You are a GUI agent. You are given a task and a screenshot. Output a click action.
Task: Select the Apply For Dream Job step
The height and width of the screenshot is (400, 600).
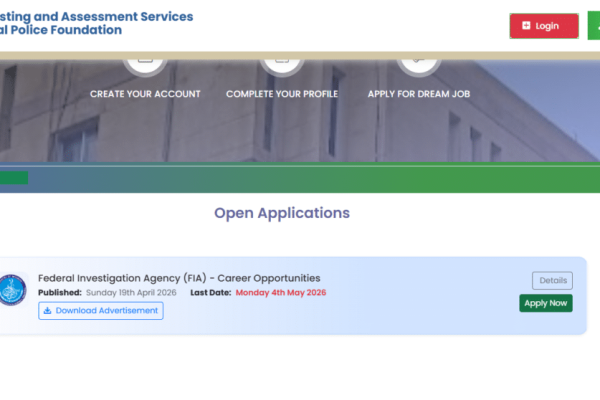point(419,94)
